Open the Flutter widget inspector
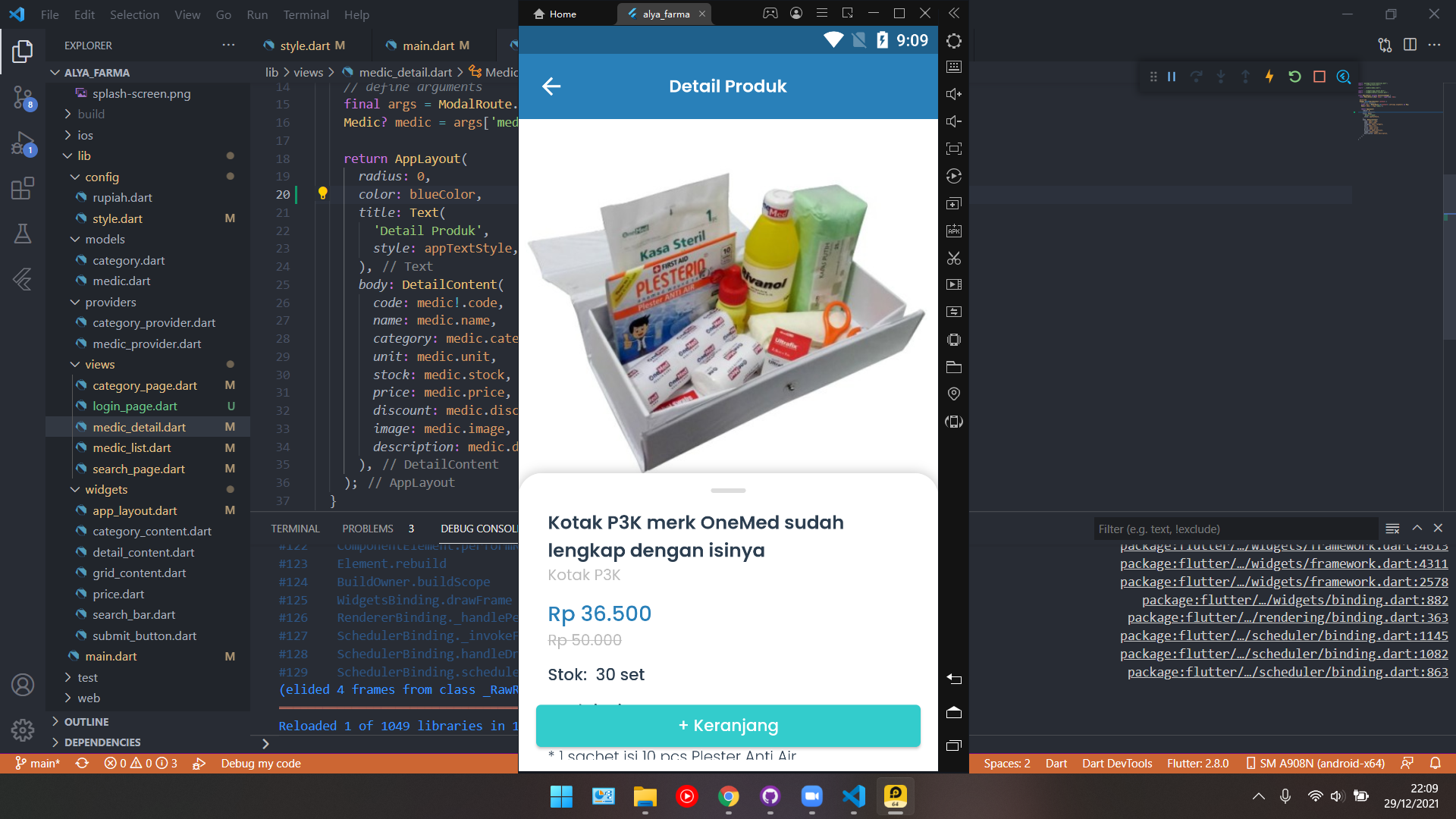 tap(1343, 77)
